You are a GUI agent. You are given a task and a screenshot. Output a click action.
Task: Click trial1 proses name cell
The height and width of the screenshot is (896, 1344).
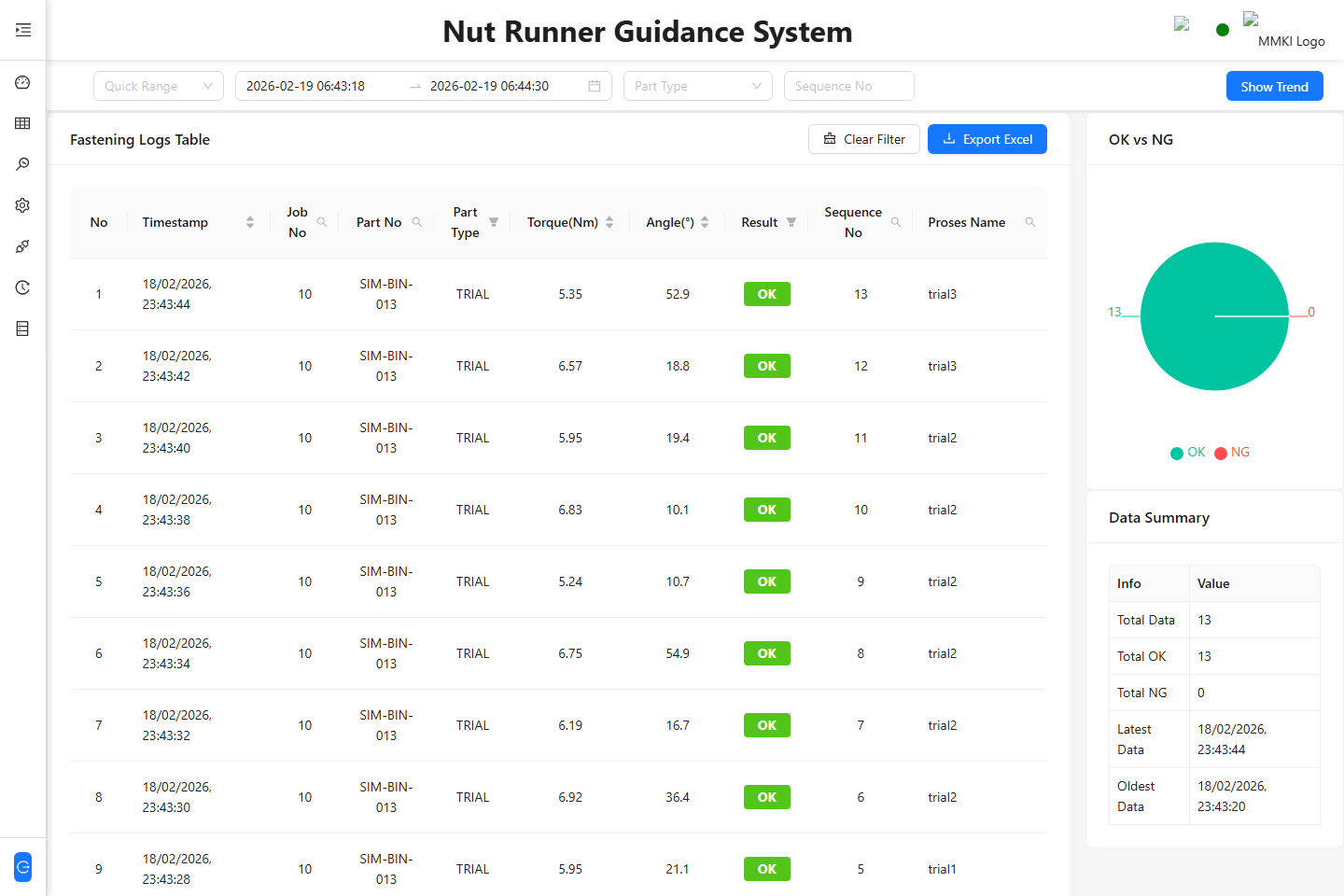click(943, 869)
